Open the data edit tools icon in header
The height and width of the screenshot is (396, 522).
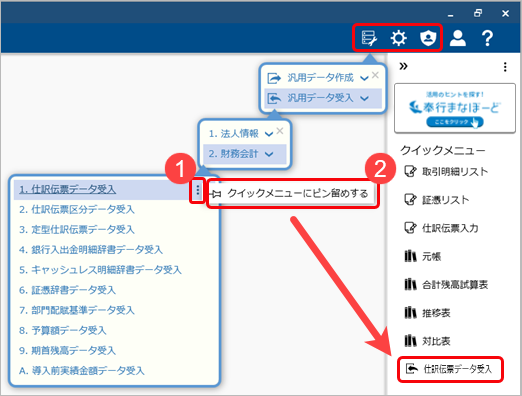coord(369,38)
